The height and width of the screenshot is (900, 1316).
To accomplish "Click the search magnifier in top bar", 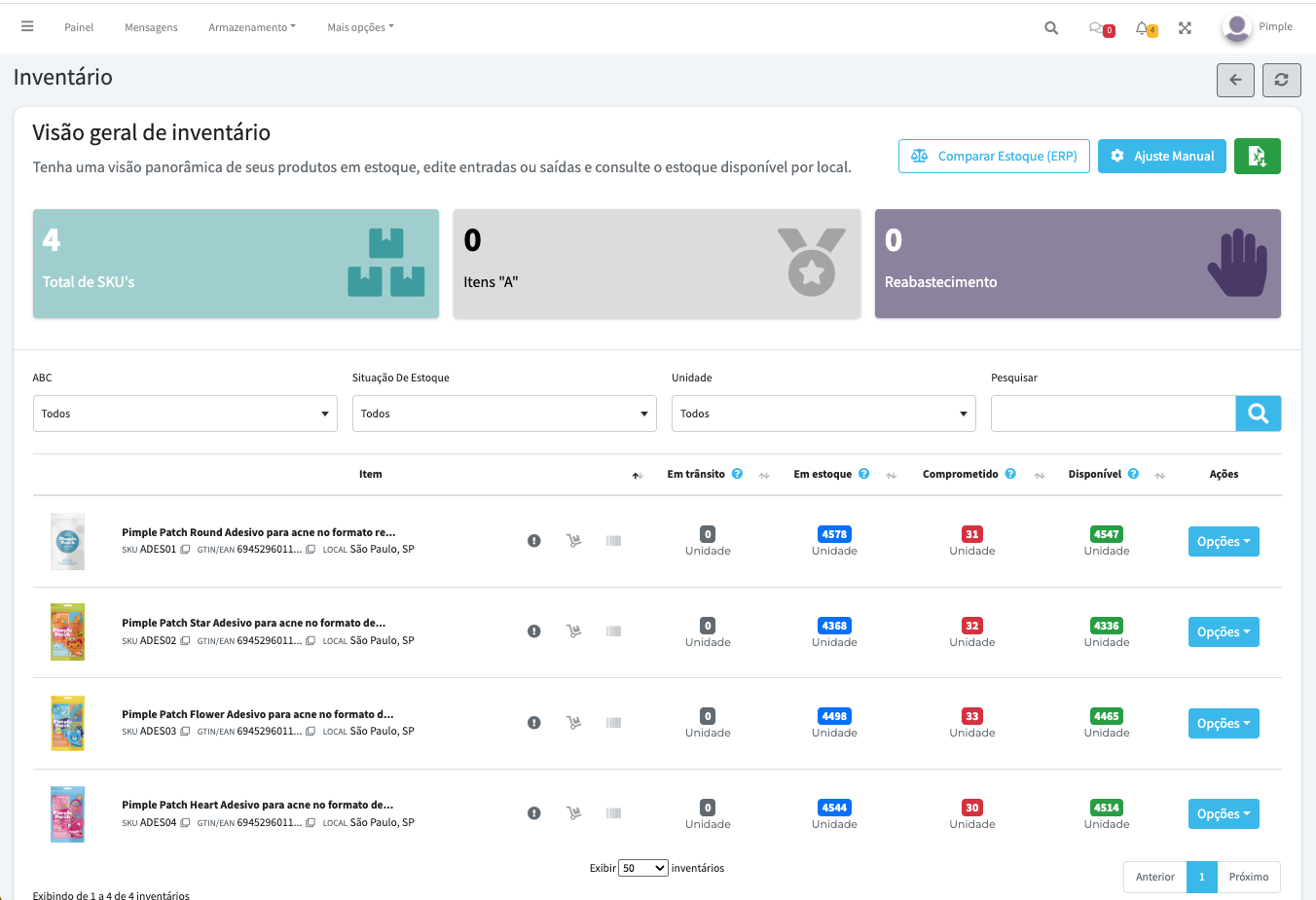I will click(x=1051, y=28).
